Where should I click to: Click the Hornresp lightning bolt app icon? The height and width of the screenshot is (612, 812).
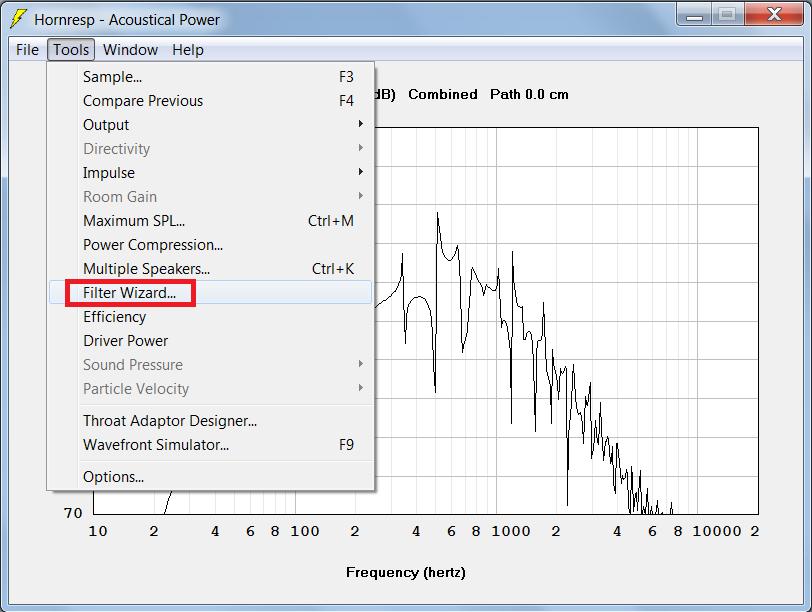[18, 19]
